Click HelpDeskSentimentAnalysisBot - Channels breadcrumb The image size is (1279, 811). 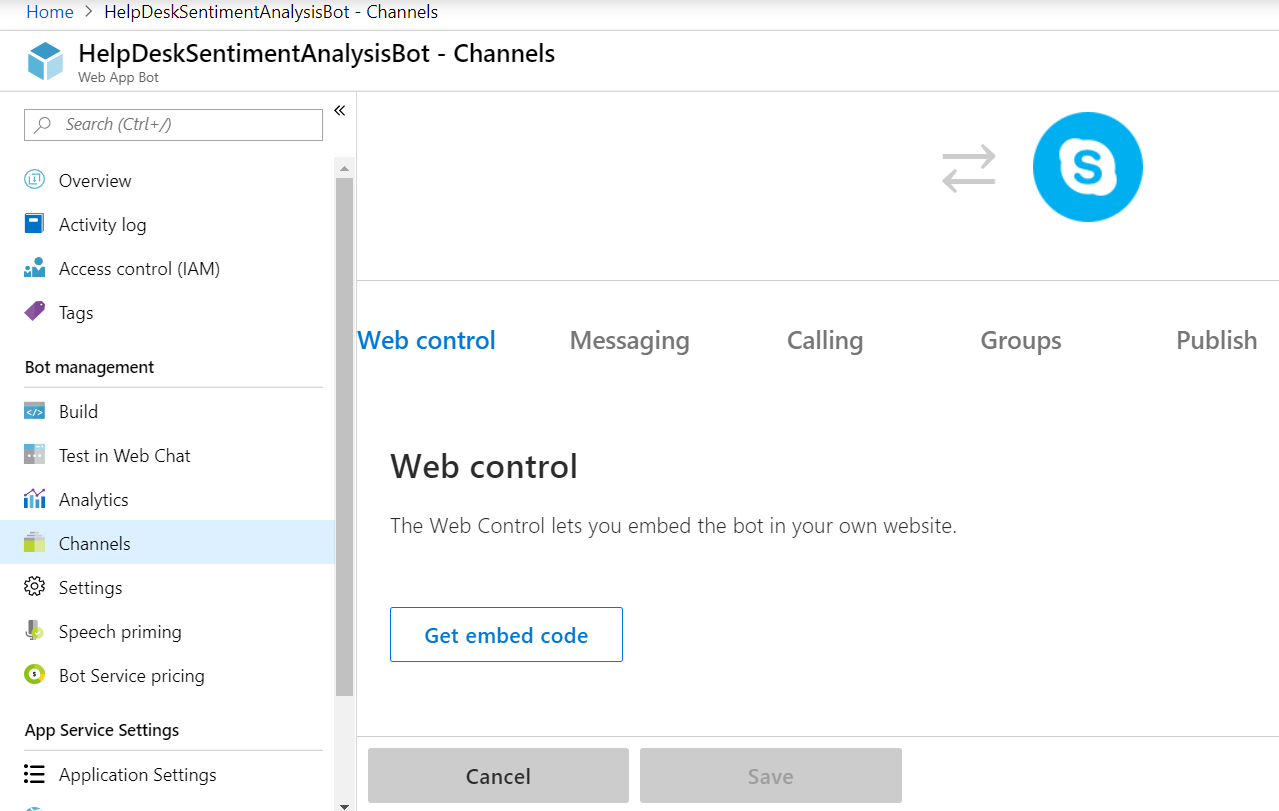point(271,12)
